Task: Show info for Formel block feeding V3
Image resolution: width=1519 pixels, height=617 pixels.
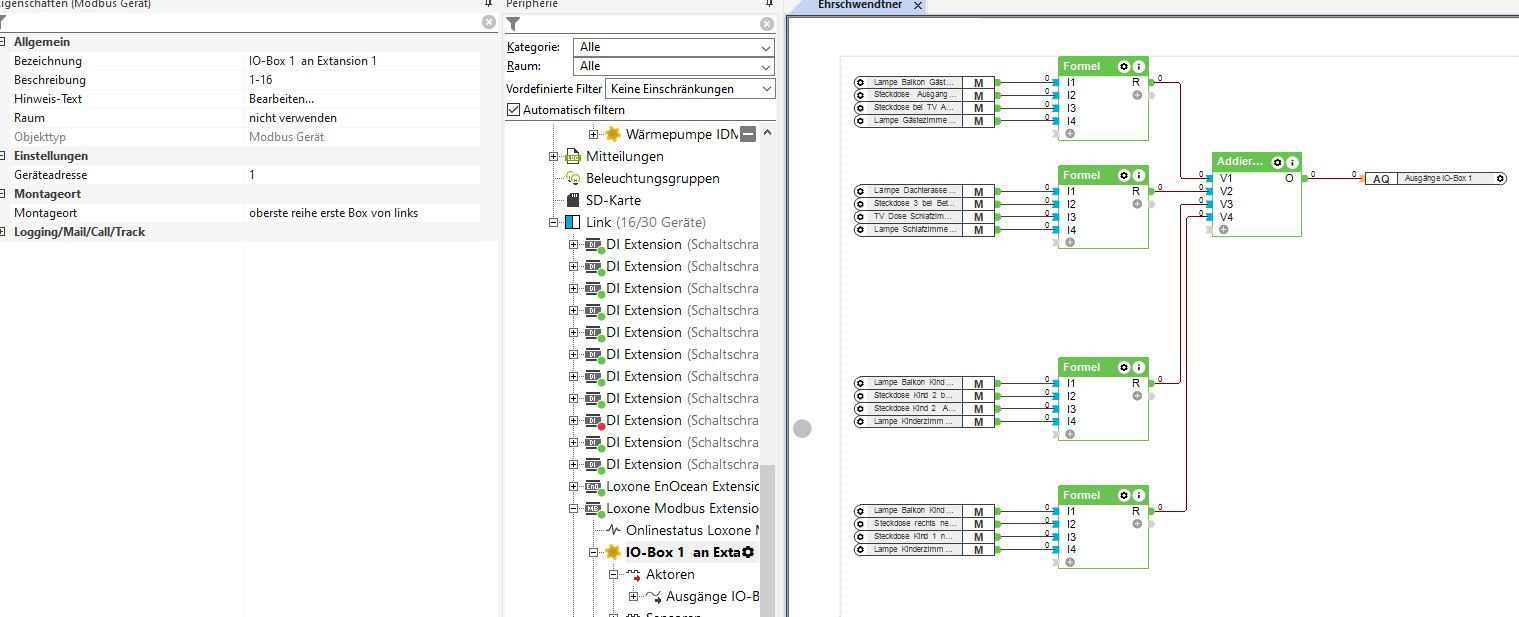Action: pyautogui.click(x=1138, y=367)
